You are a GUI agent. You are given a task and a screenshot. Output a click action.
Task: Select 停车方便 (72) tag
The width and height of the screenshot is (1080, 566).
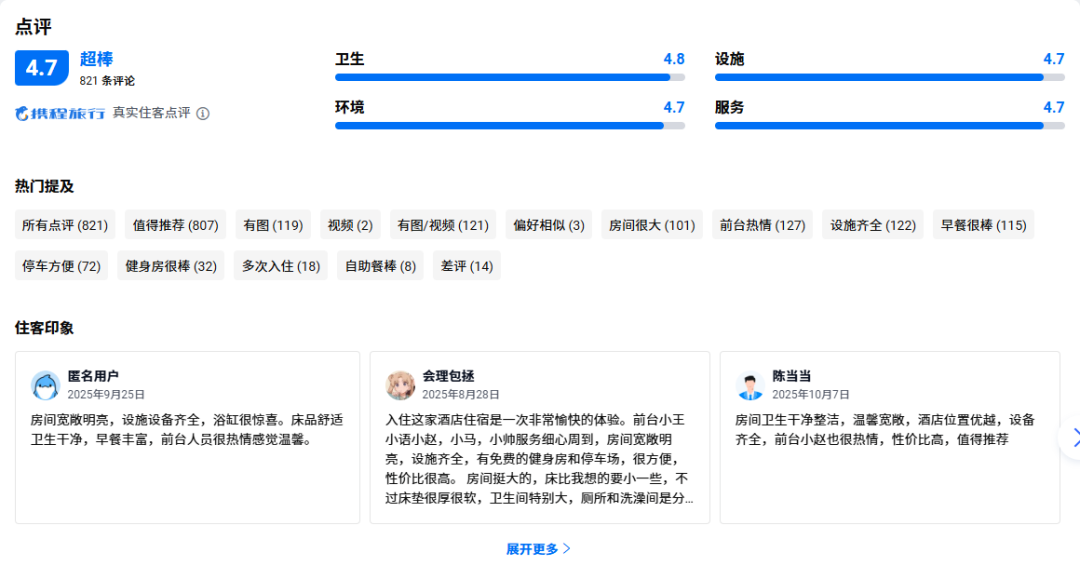(61, 266)
